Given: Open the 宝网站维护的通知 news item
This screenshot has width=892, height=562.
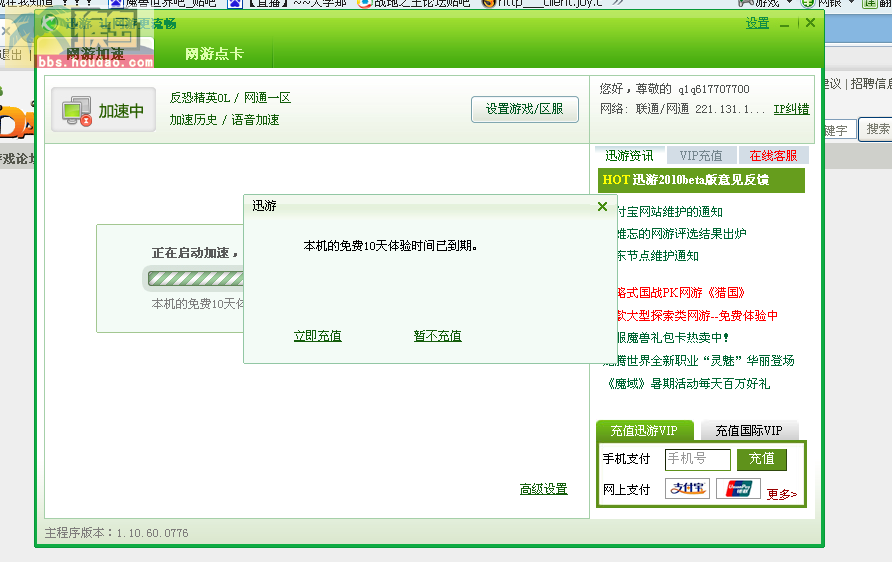Looking at the screenshot, I should tap(669, 212).
